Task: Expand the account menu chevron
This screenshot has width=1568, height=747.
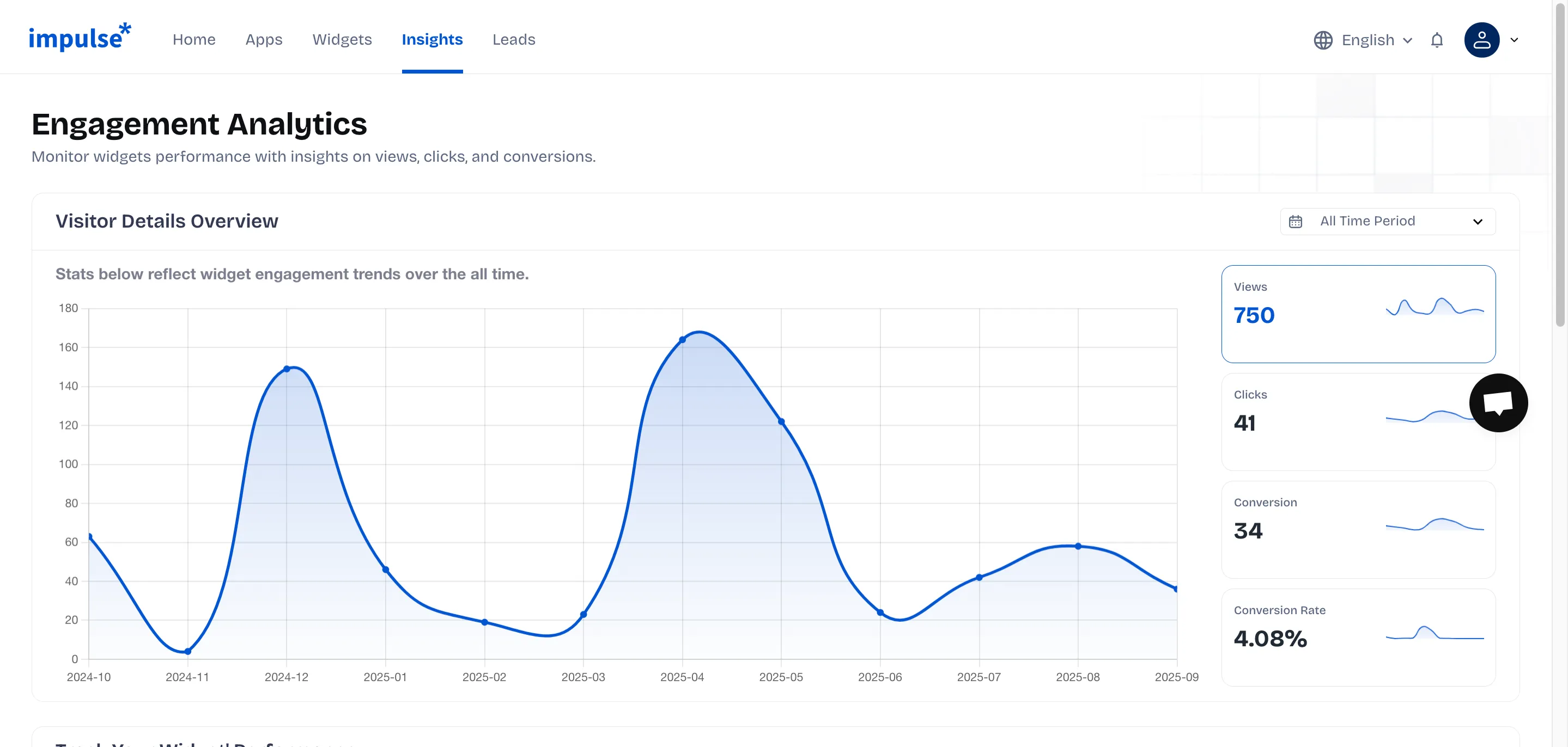Action: point(1515,40)
